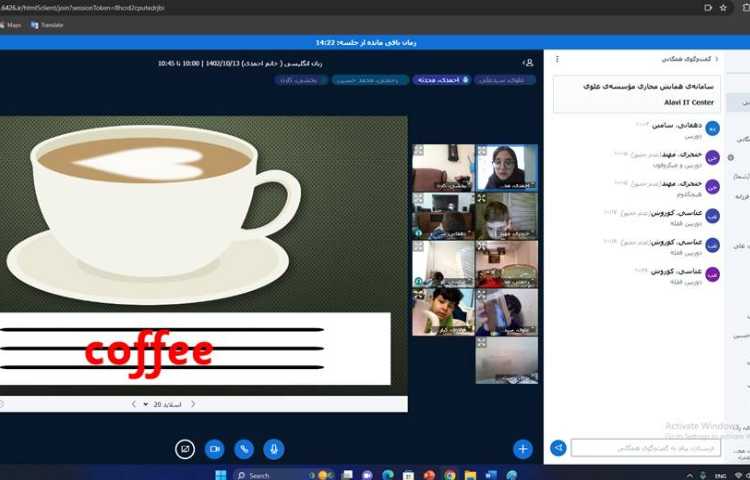This screenshot has height=480, width=750.
Task: Turn off webcam sharing button
Action: tap(214, 449)
